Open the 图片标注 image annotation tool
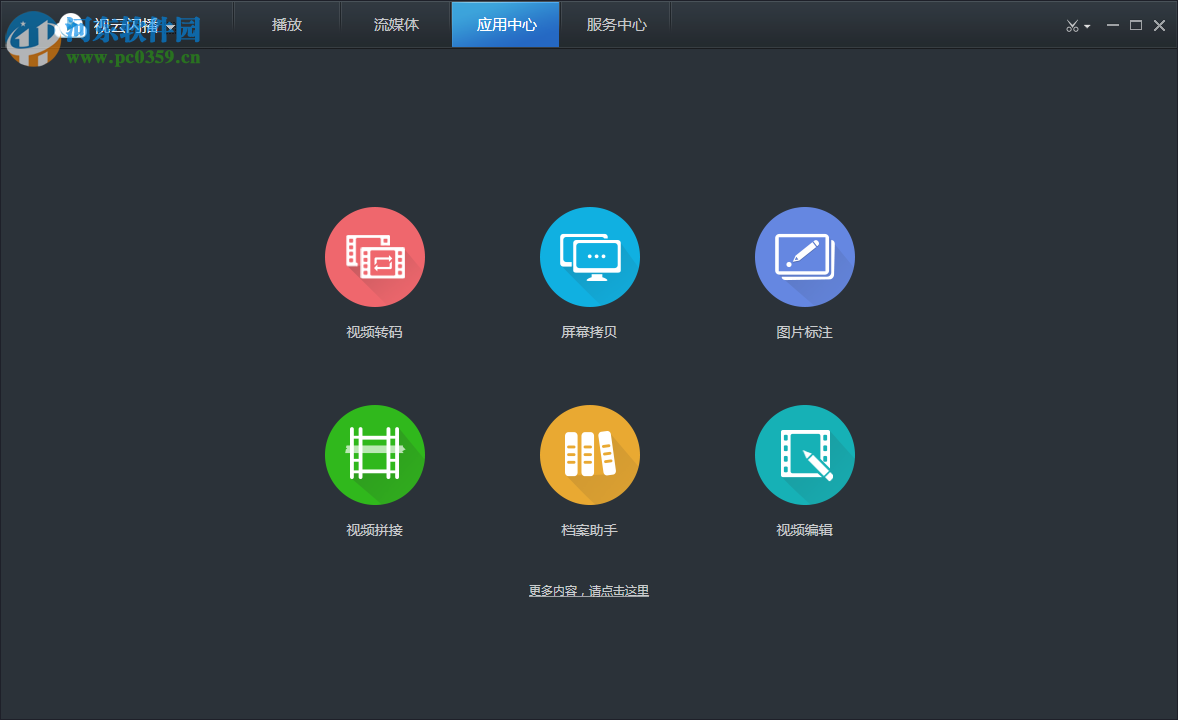Viewport: 1178px width, 720px height. (x=805, y=256)
